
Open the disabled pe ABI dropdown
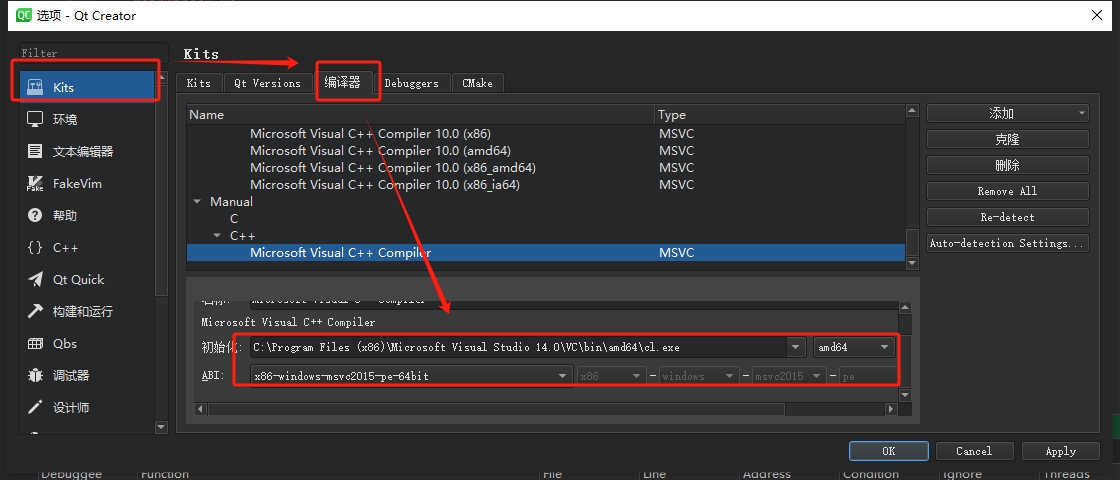pyautogui.click(x=868, y=376)
